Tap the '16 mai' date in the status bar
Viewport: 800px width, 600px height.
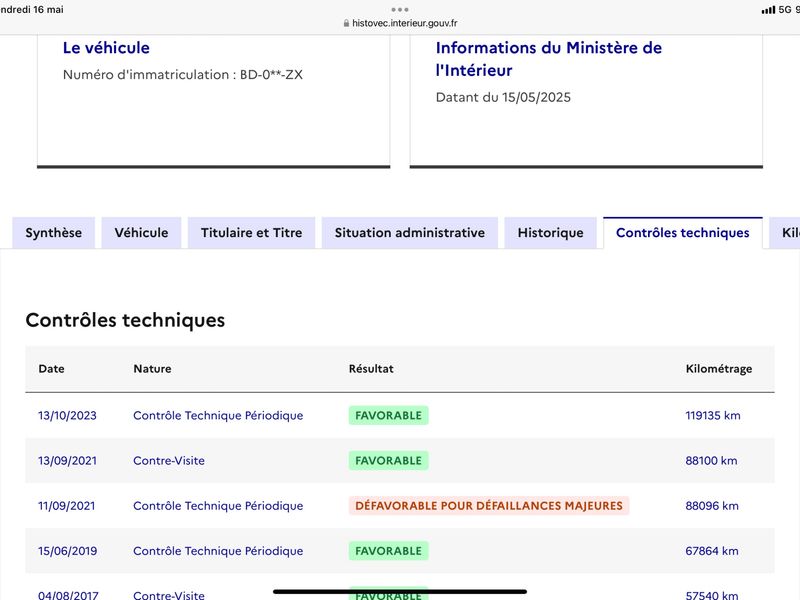click(x=48, y=10)
